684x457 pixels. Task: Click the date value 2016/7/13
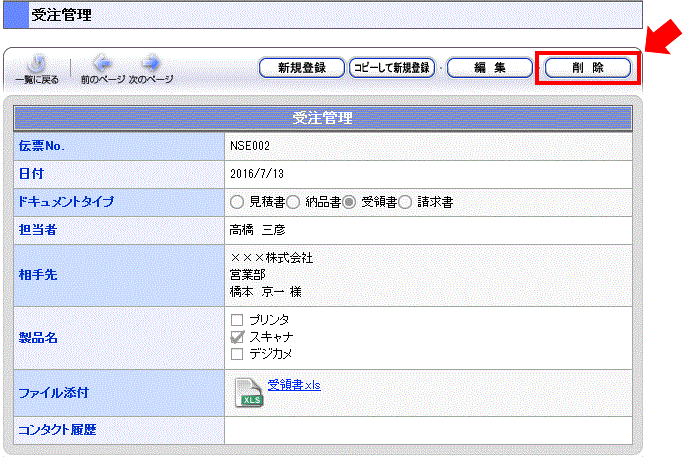click(x=254, y=174)
